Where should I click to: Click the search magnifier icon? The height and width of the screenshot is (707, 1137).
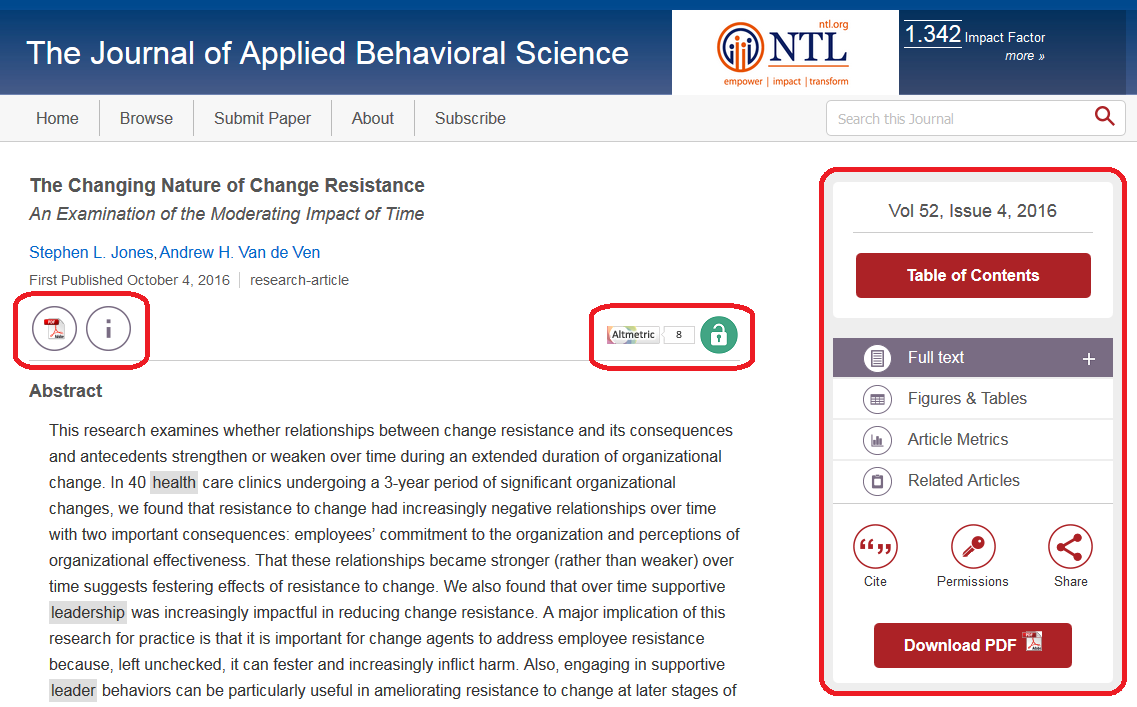point(1104,117)
